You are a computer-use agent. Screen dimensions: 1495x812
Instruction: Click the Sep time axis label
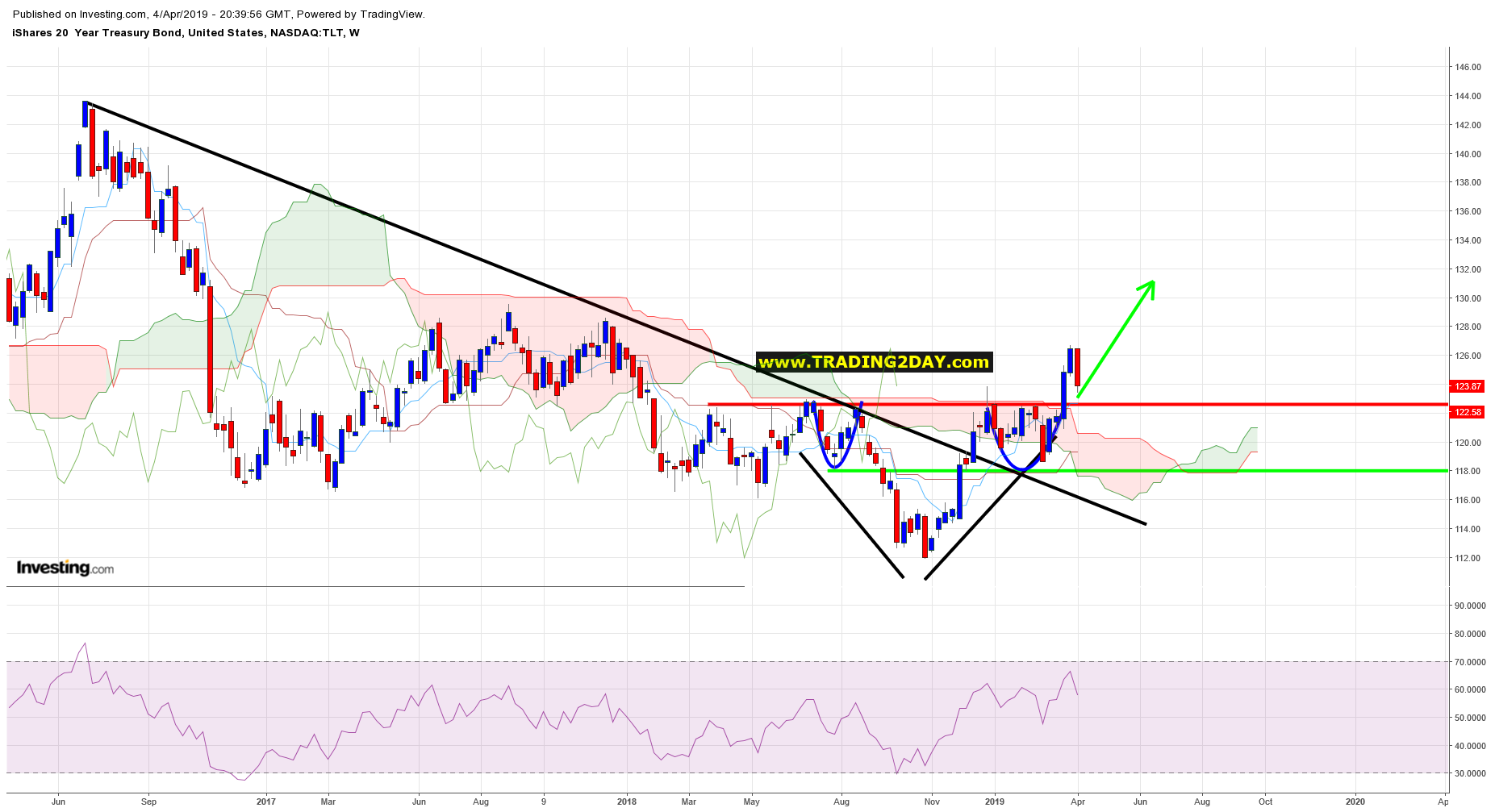pos(148,802)
